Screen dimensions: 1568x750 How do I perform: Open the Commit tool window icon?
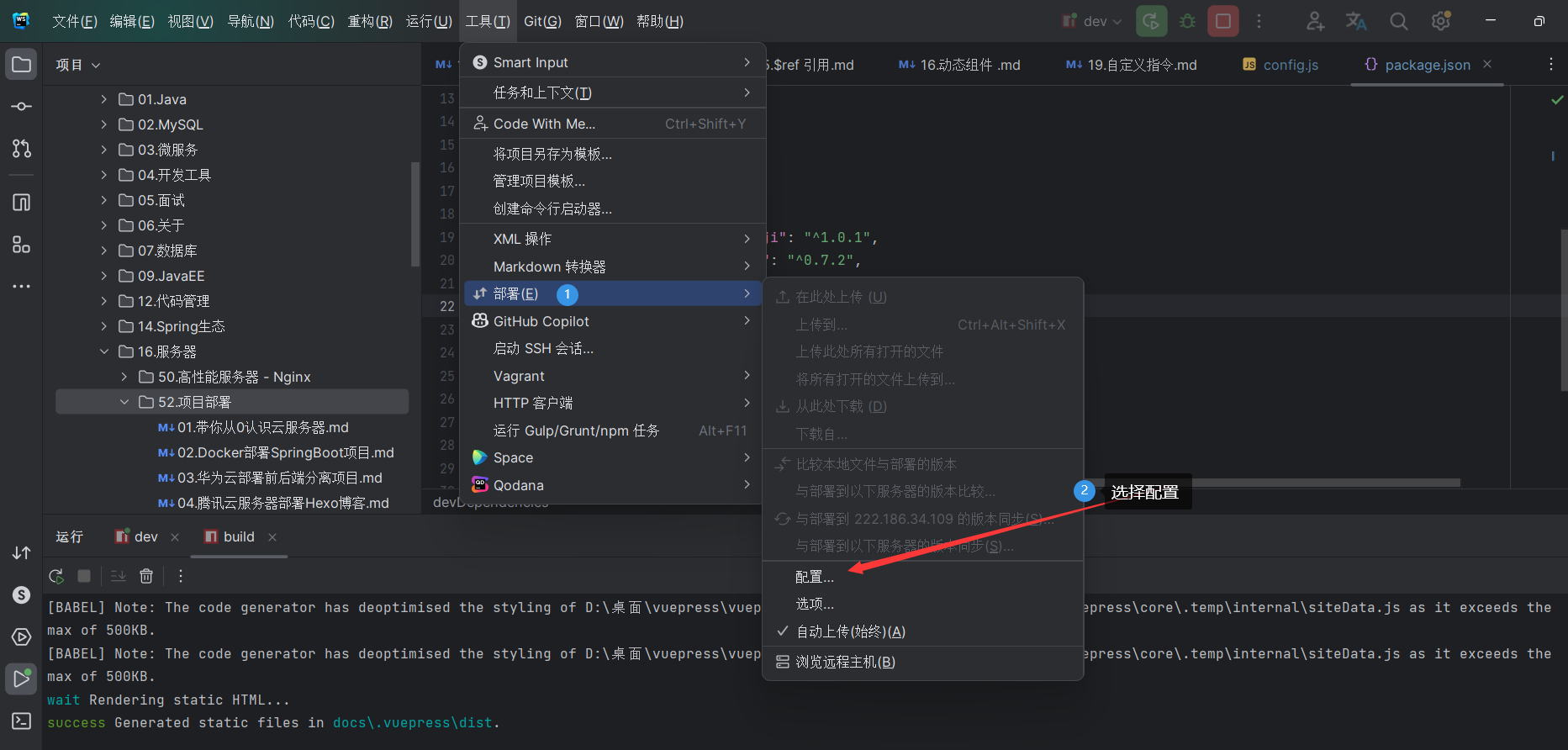click(x=22, y=107)
